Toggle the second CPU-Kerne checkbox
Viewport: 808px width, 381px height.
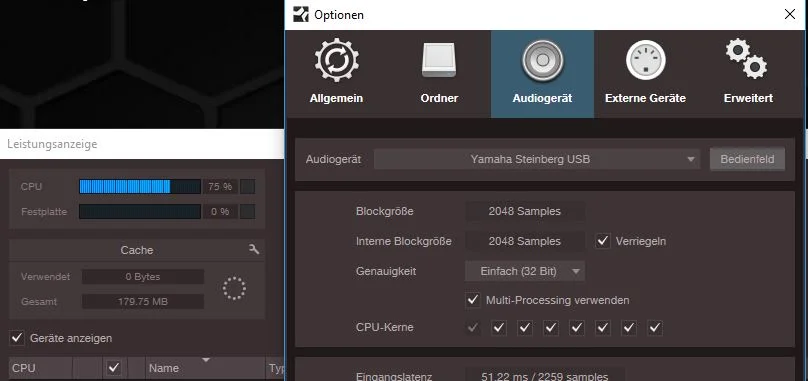(x=499, y=327)
